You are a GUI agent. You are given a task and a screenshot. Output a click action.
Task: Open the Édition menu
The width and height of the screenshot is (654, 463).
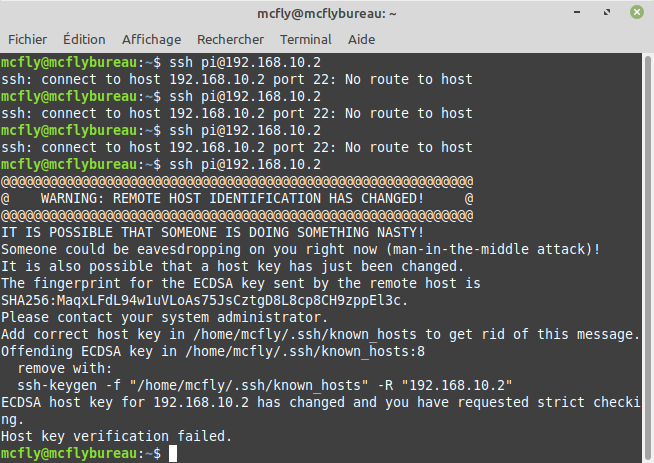[84, 40]
